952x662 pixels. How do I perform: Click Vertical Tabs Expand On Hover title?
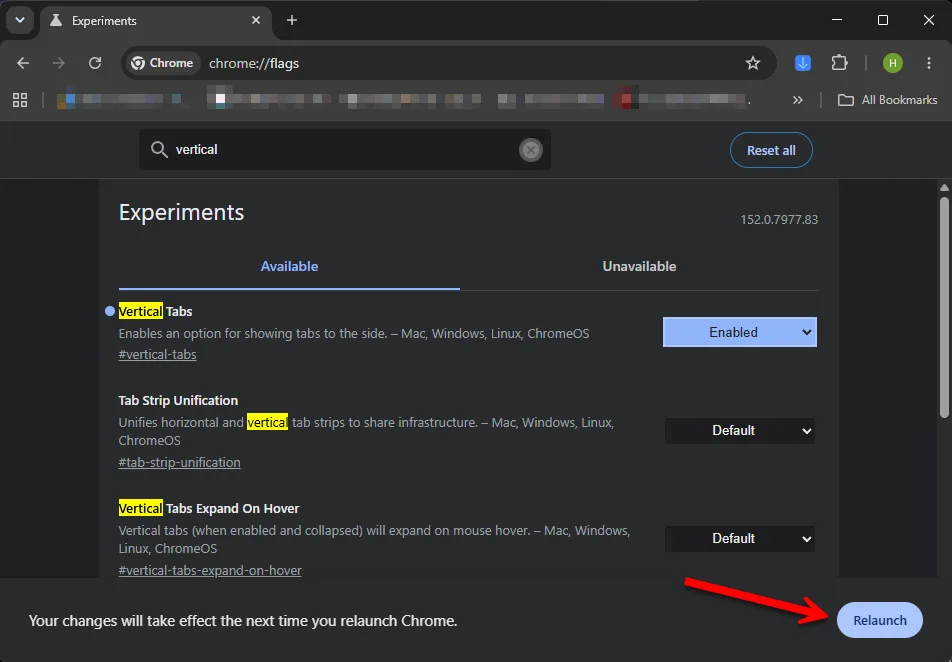[209, 508]
